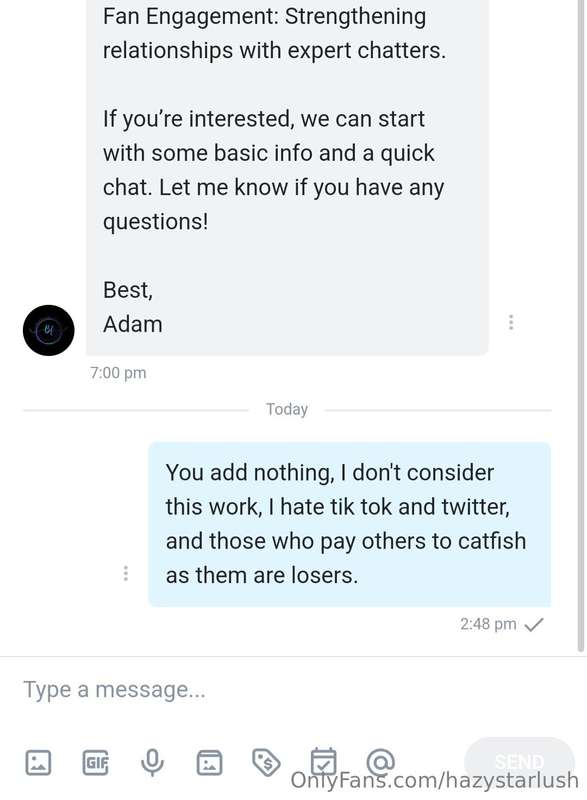Open the GIF picker
This screenshot has width=587, height=800.
click(x=95, y=762)
